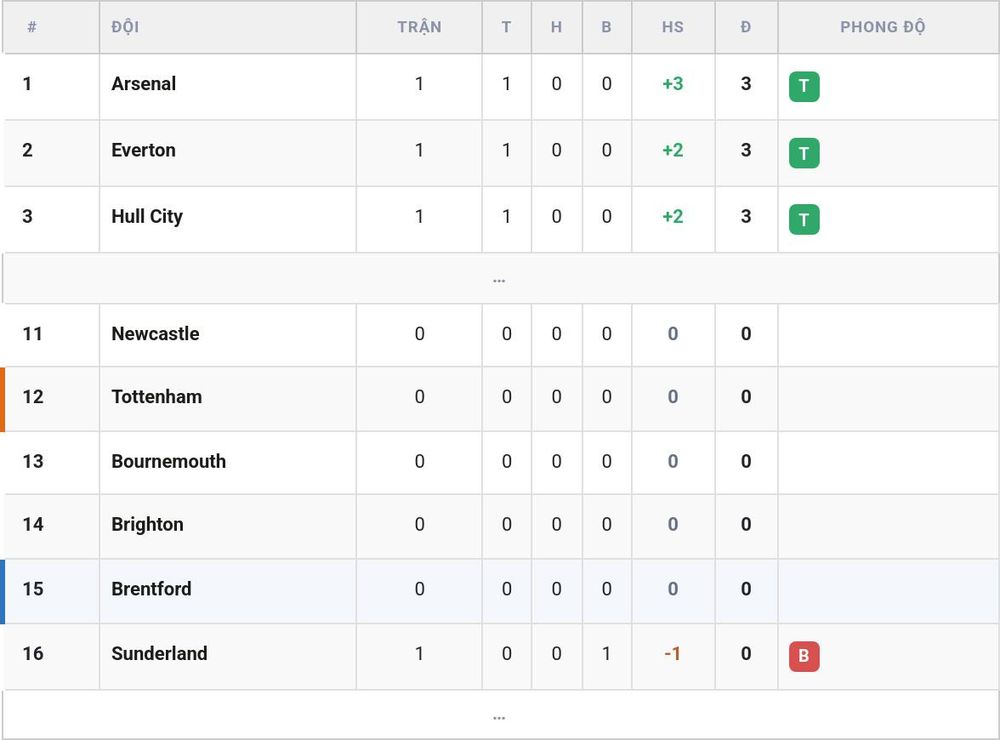
Task: Expand hidden rows between Hull City and Newcastle
Action: (499, 279)
